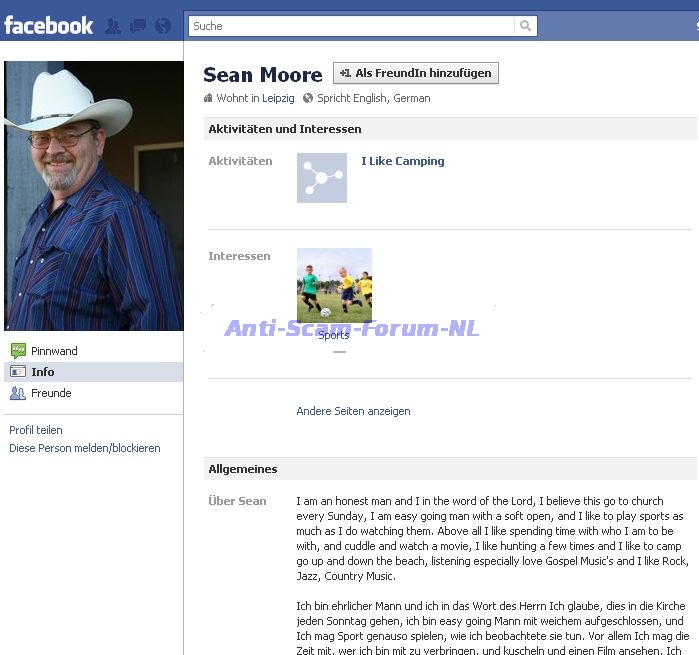Open the Sports soccer thumbnail
The height and width of the screenshot is (655, 699).
tap(334, 285)
